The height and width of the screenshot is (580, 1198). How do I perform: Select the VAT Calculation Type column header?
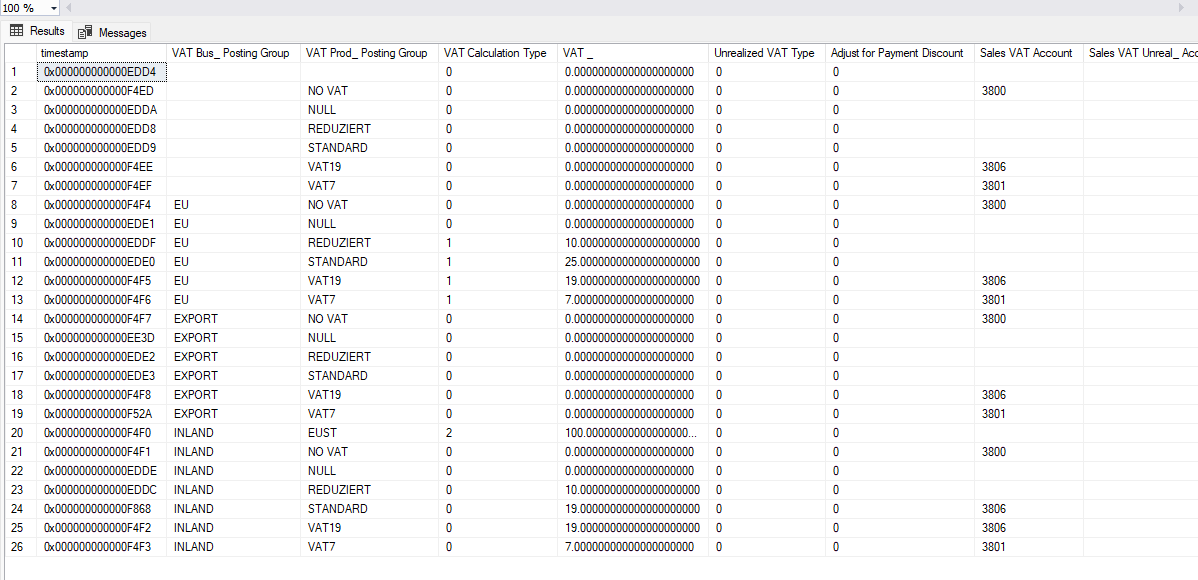tap(497, 53)
